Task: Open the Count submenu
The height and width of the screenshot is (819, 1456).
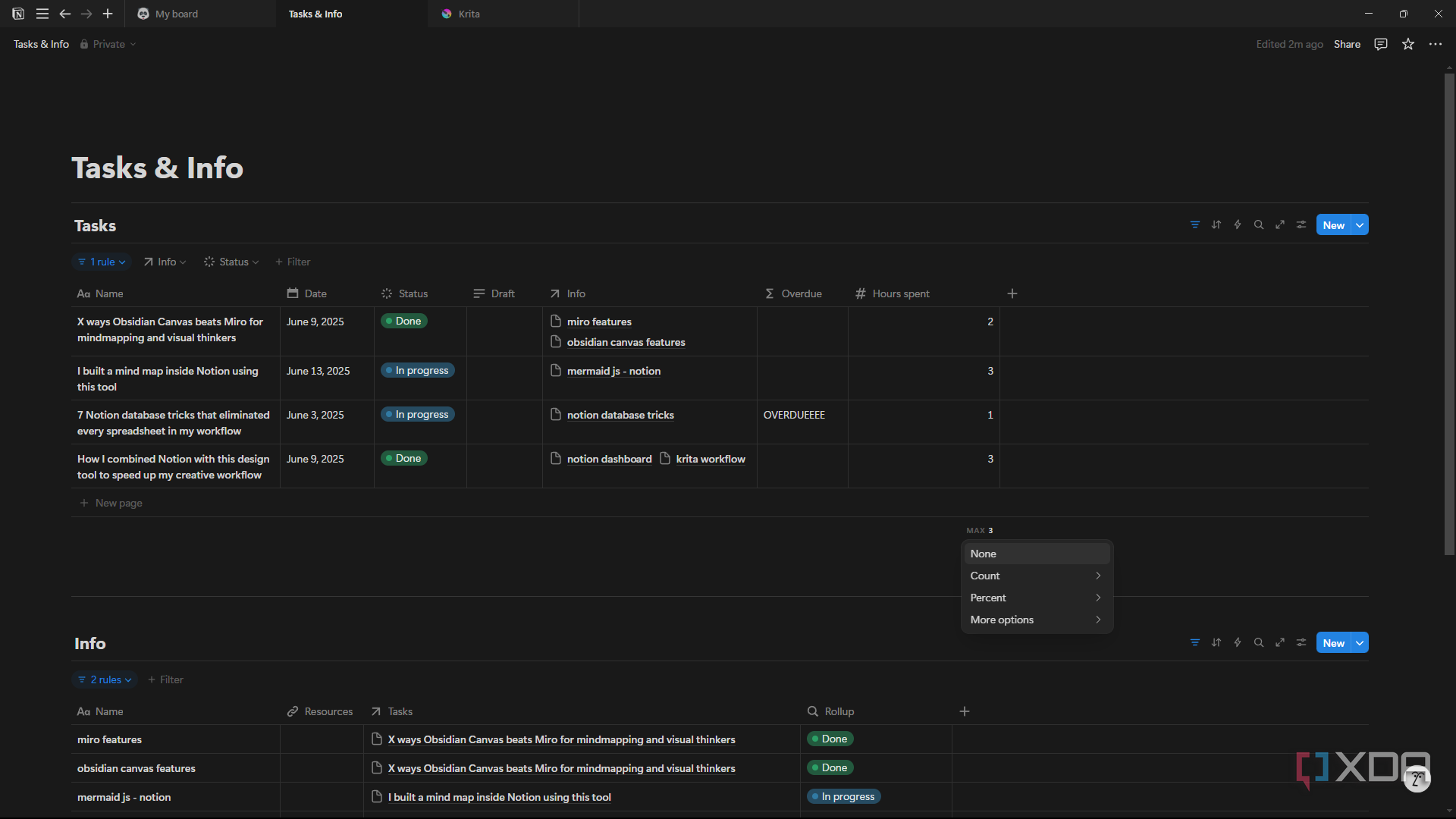Action: click(x=1037, y=576)
